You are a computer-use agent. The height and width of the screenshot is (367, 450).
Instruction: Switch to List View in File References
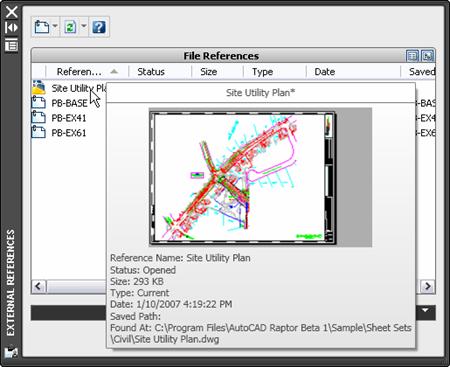pyautogui.click(x=412, y=56)
